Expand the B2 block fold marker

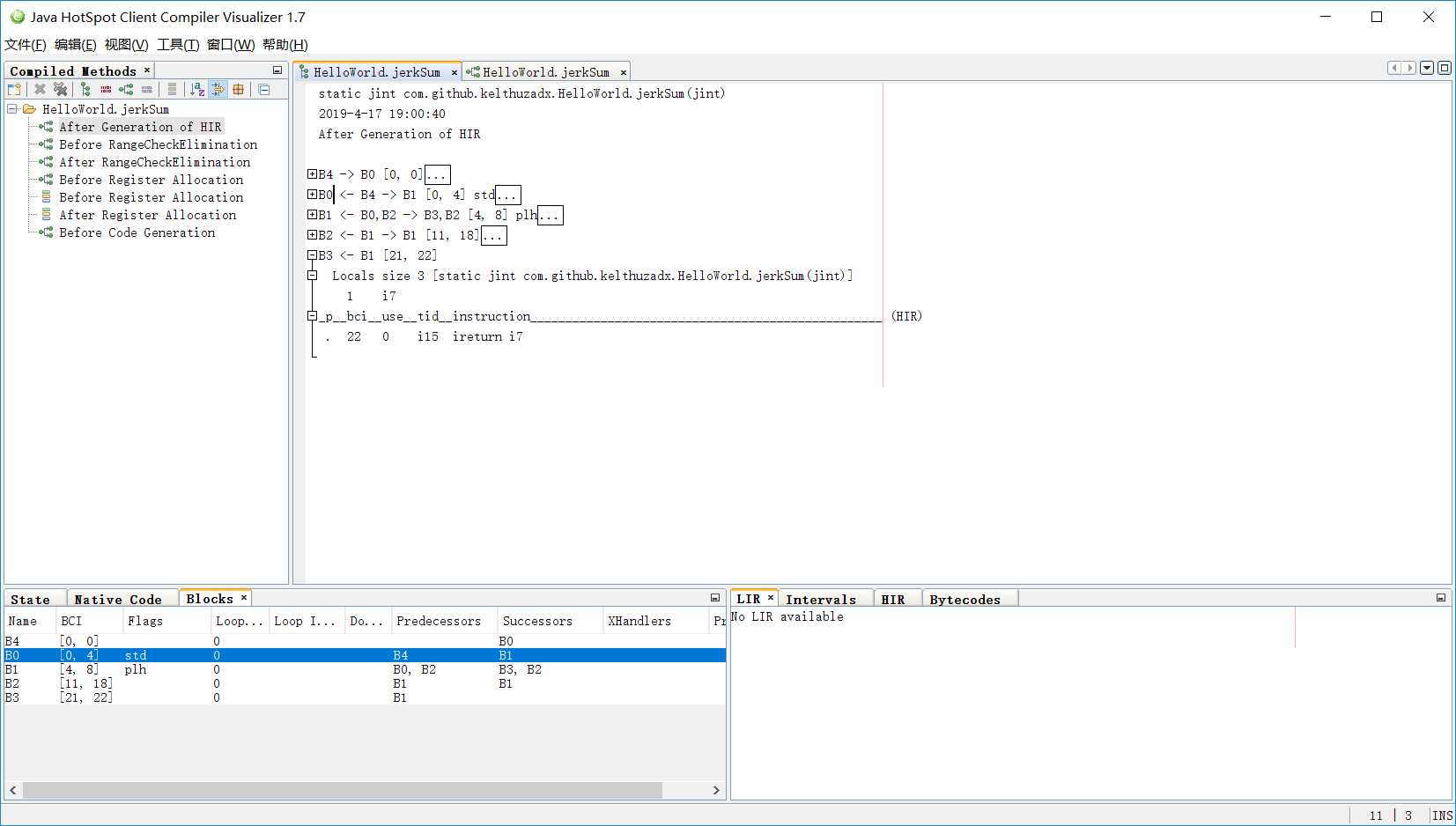[x=312, y=235]
